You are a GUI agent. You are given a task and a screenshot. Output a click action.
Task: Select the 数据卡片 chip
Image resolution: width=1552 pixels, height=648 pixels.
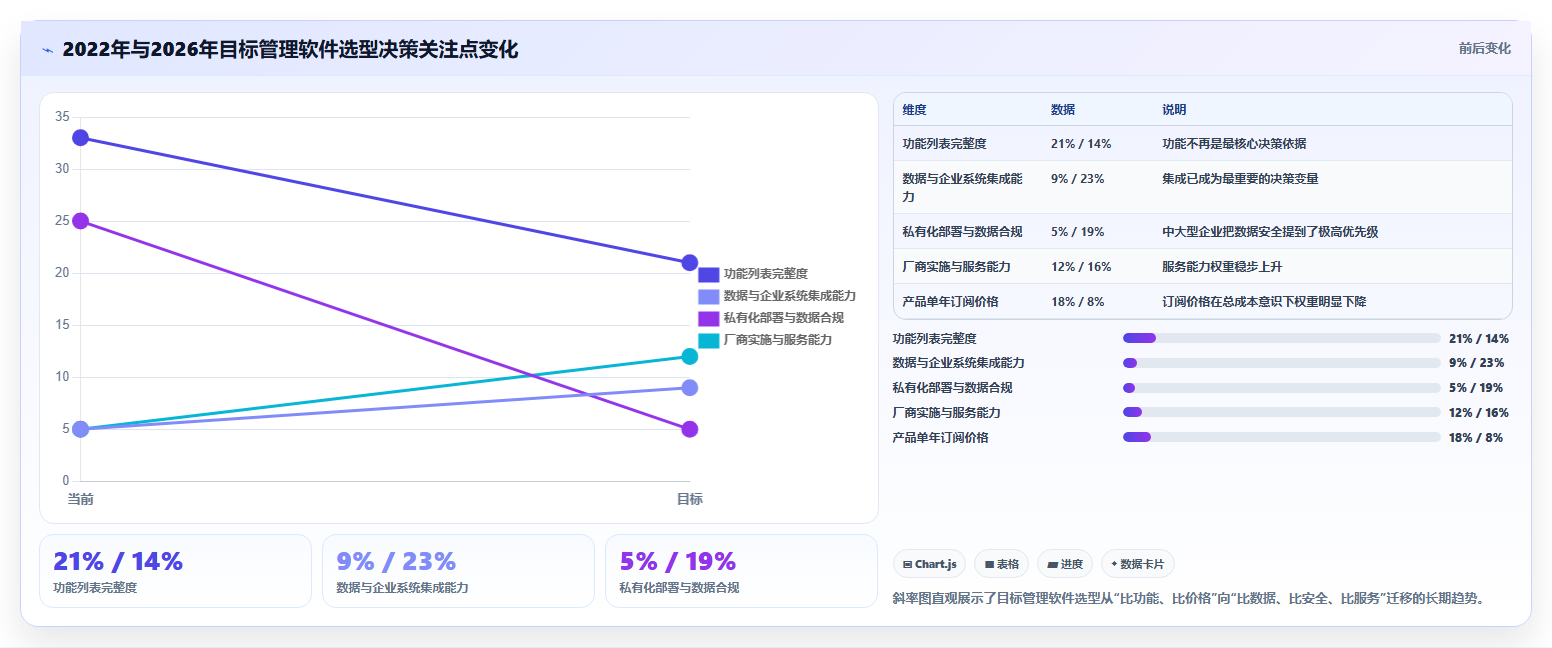(1138, 564)
